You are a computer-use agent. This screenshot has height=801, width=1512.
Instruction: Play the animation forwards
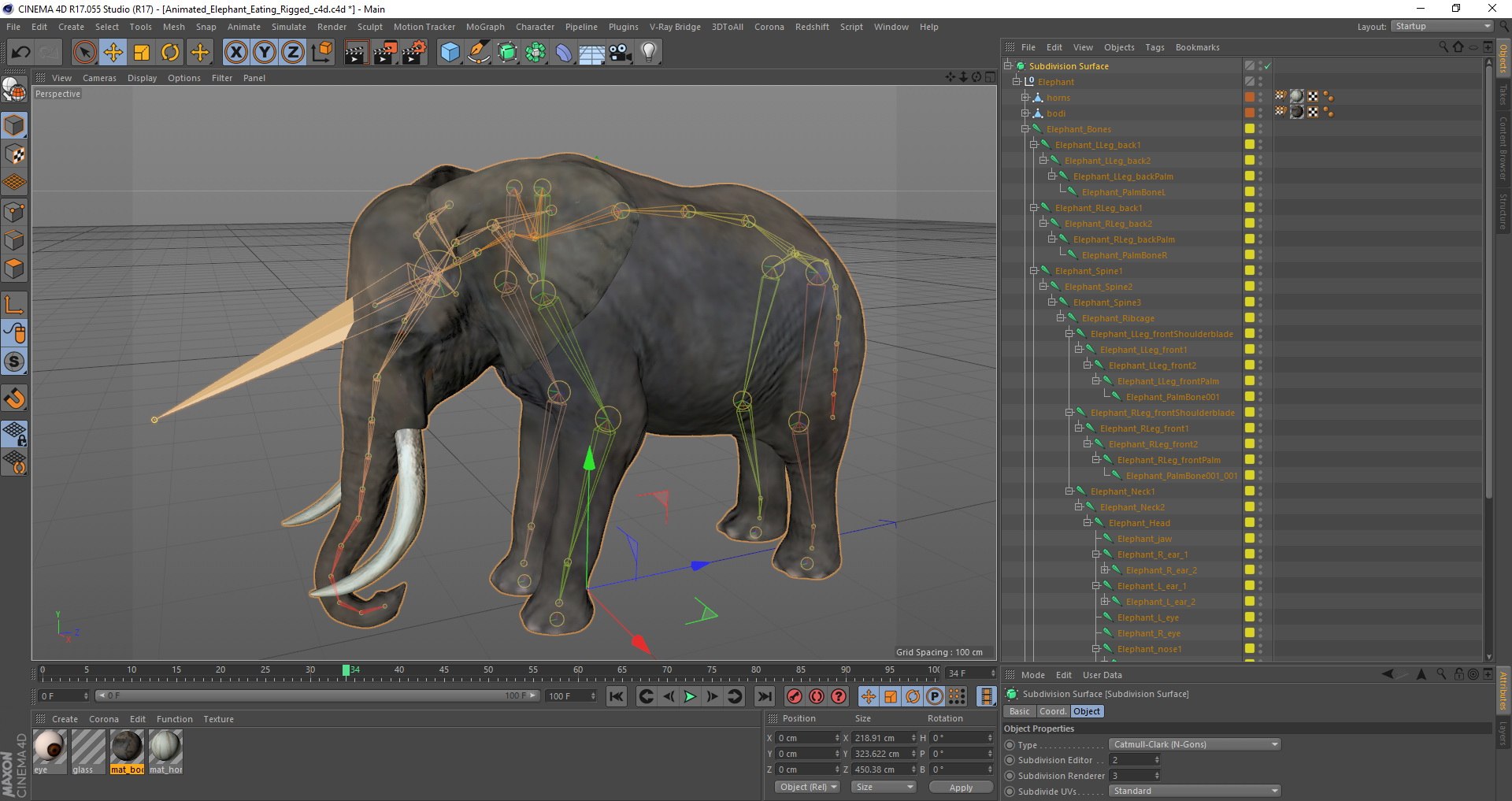point(690,696)
